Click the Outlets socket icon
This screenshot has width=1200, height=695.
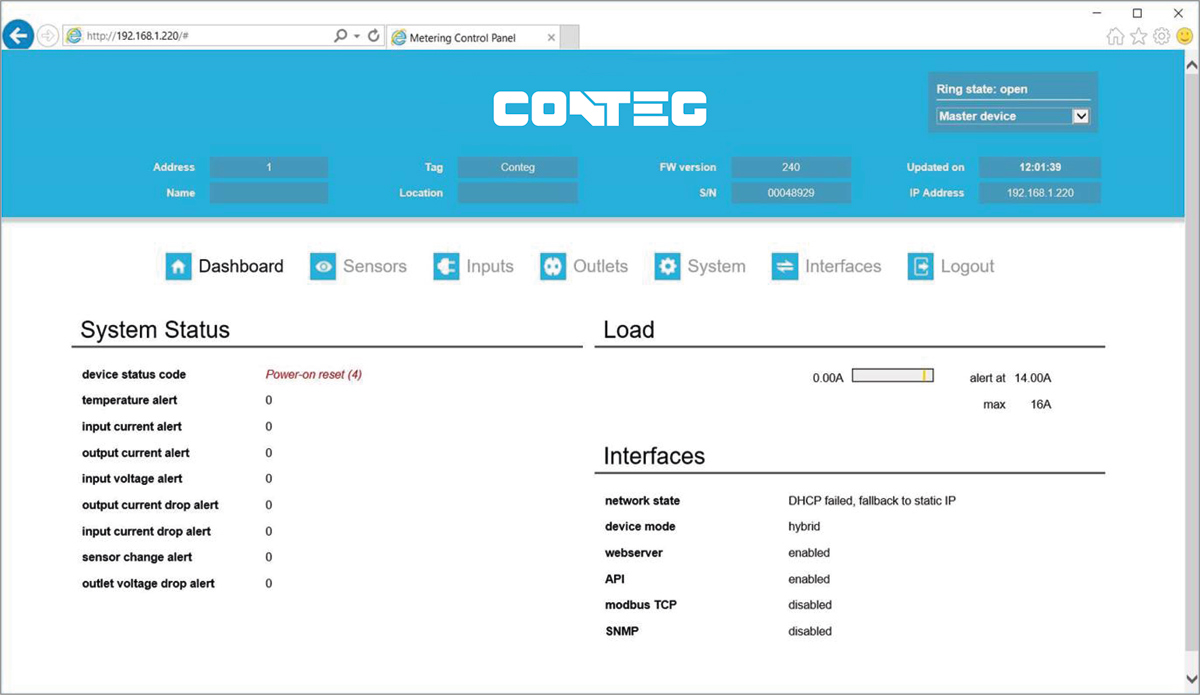(x=553, y=267)
